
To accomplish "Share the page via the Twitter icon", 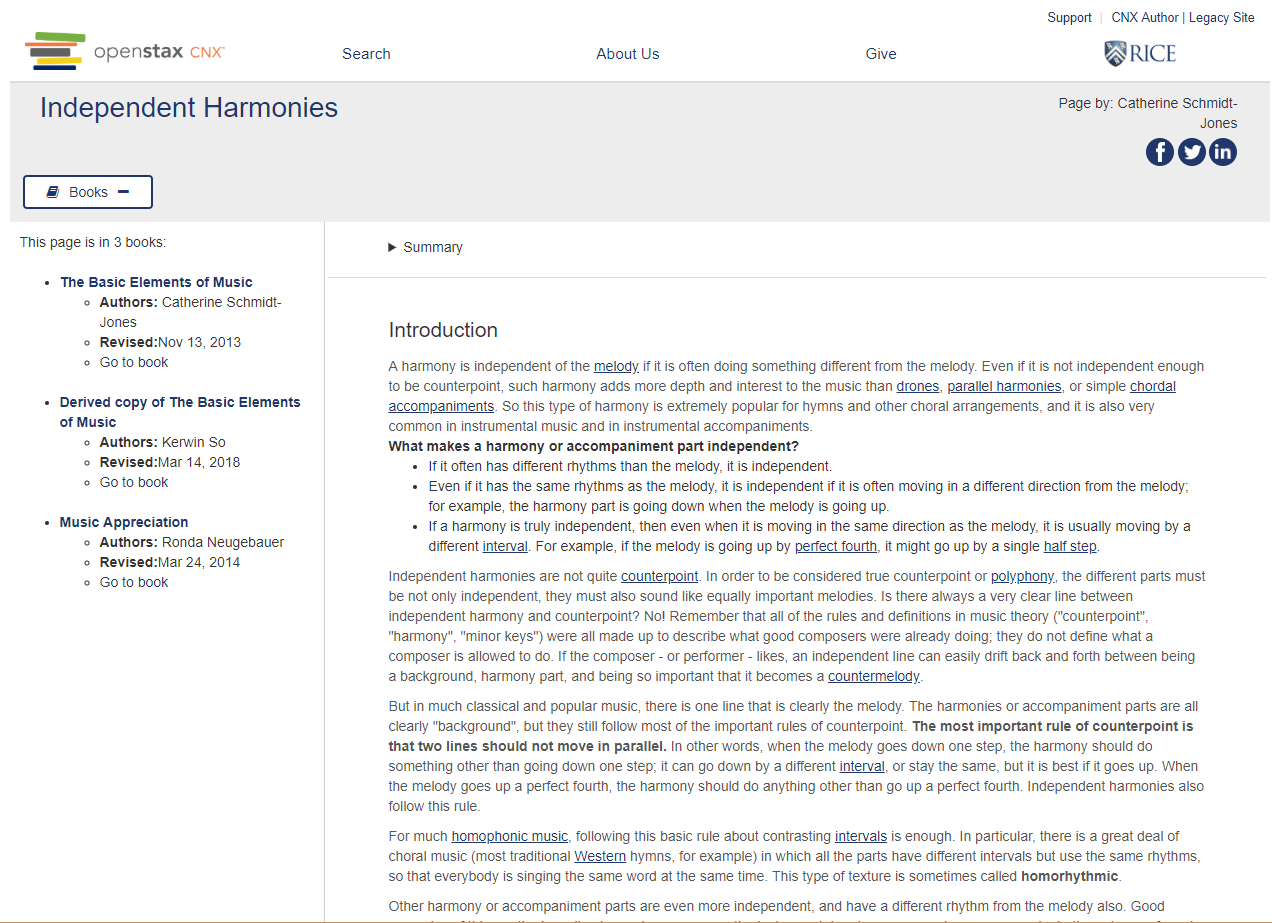I will click(x=1191, y=151).
